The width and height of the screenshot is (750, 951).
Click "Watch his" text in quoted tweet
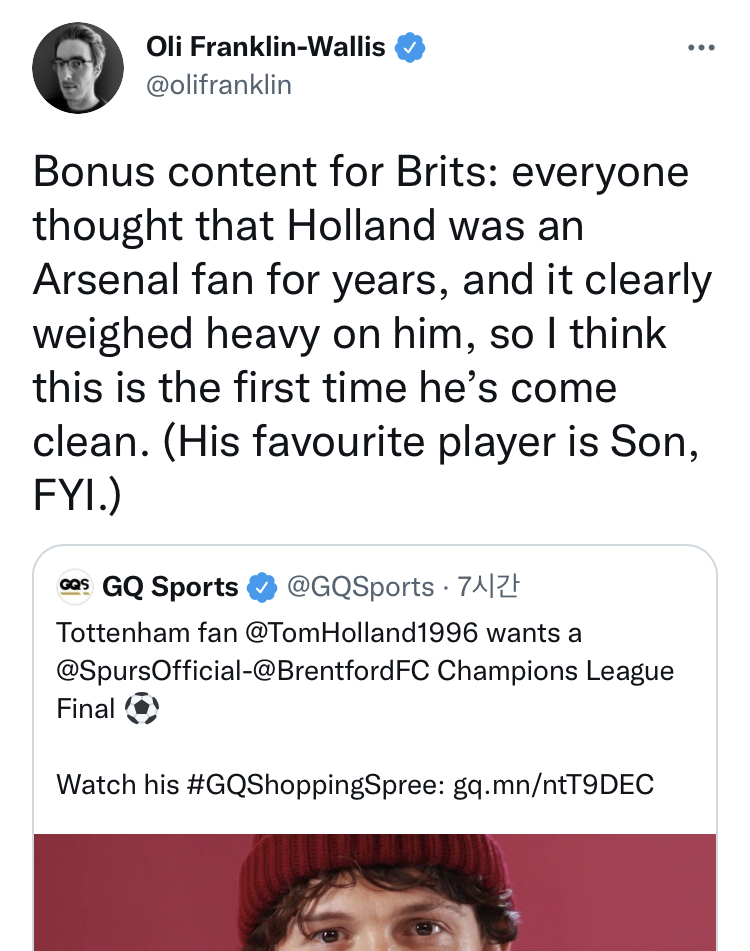[x=103, y=783]
